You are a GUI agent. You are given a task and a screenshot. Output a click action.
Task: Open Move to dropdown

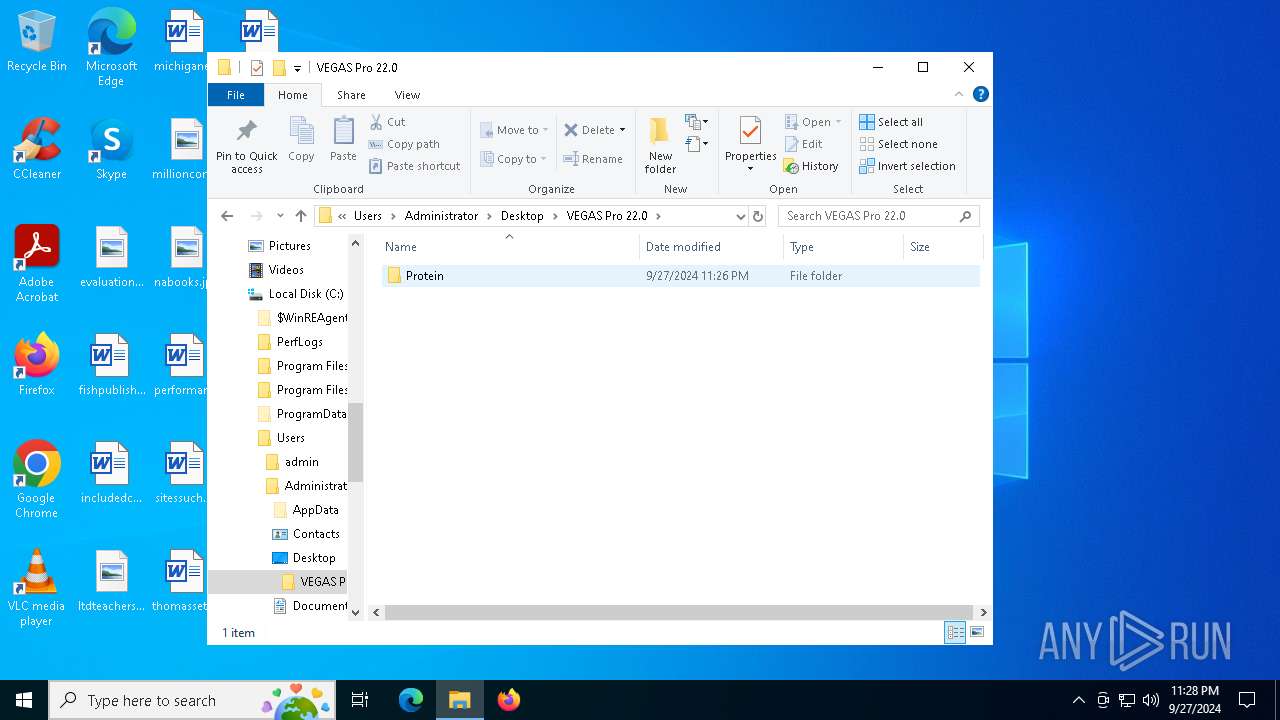(x=514, y=130)
